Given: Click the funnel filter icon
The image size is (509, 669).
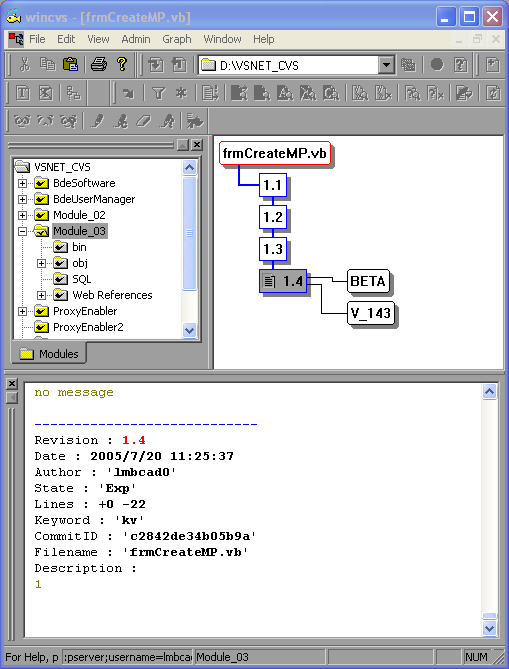Looking at the screenshot, I should click(158, 93).
